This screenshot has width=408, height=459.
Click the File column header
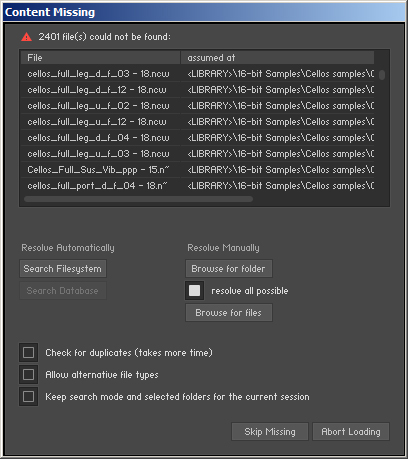(x=100, y=58)
